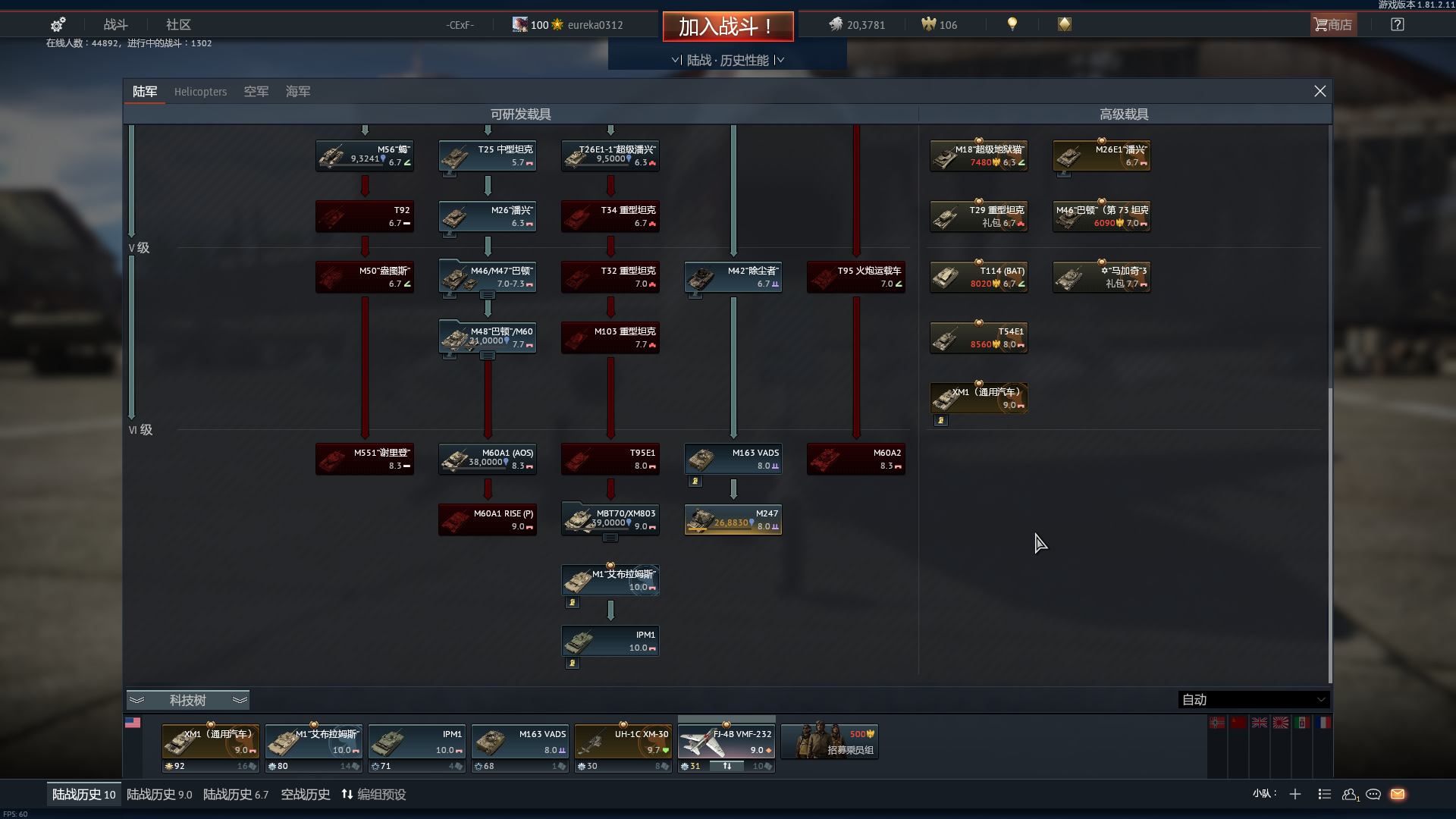Select the IPM1 in research tree
Viewport: 1456px width, 819px height.
coord(610,641)
